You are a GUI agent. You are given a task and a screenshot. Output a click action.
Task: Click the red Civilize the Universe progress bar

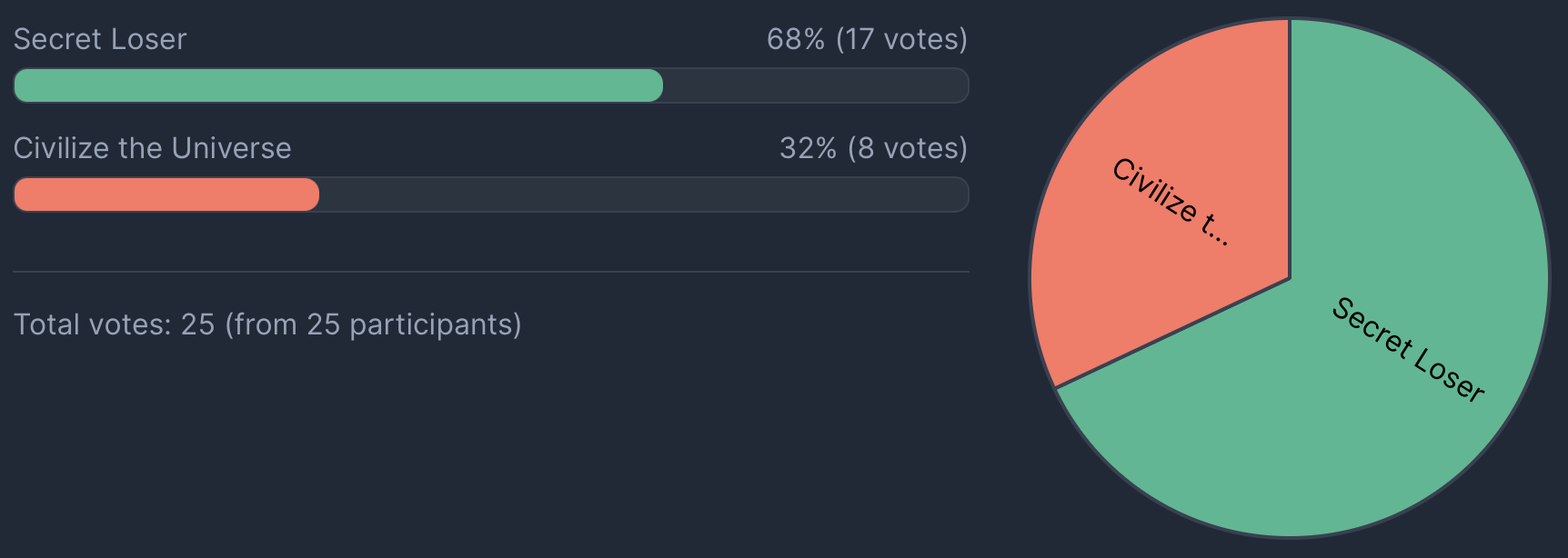[166, 194]
